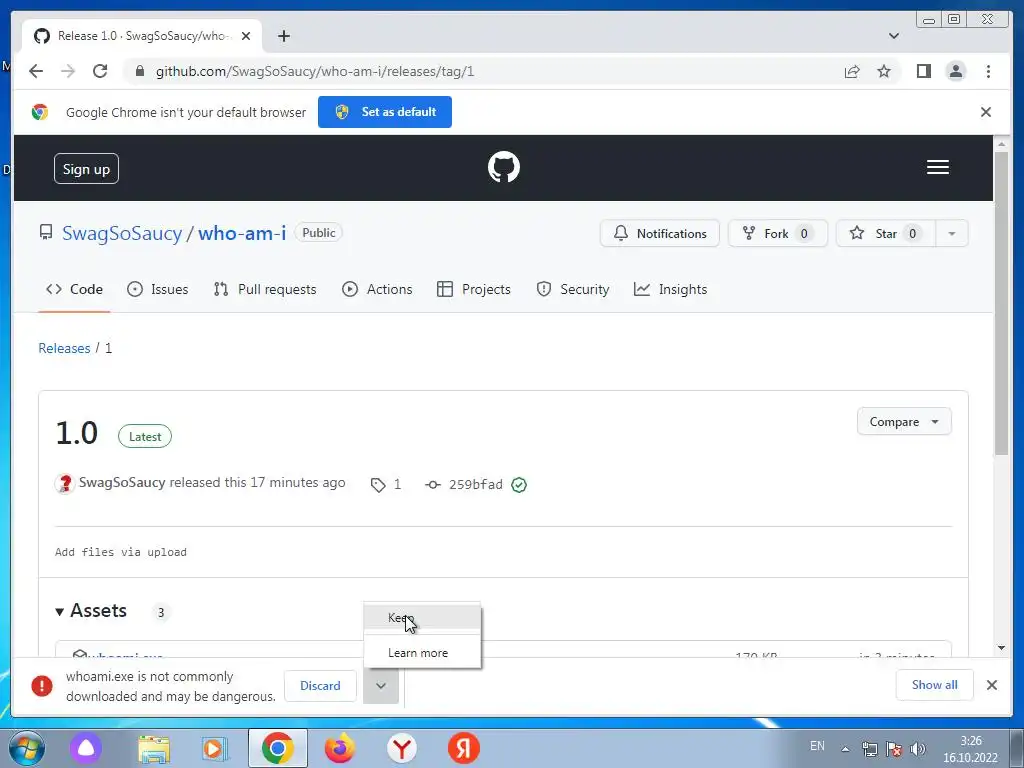Viewport: 1024px width, 768px height.
Task: Click the GitHub Octocat logo in header
Action: [504, 167]
